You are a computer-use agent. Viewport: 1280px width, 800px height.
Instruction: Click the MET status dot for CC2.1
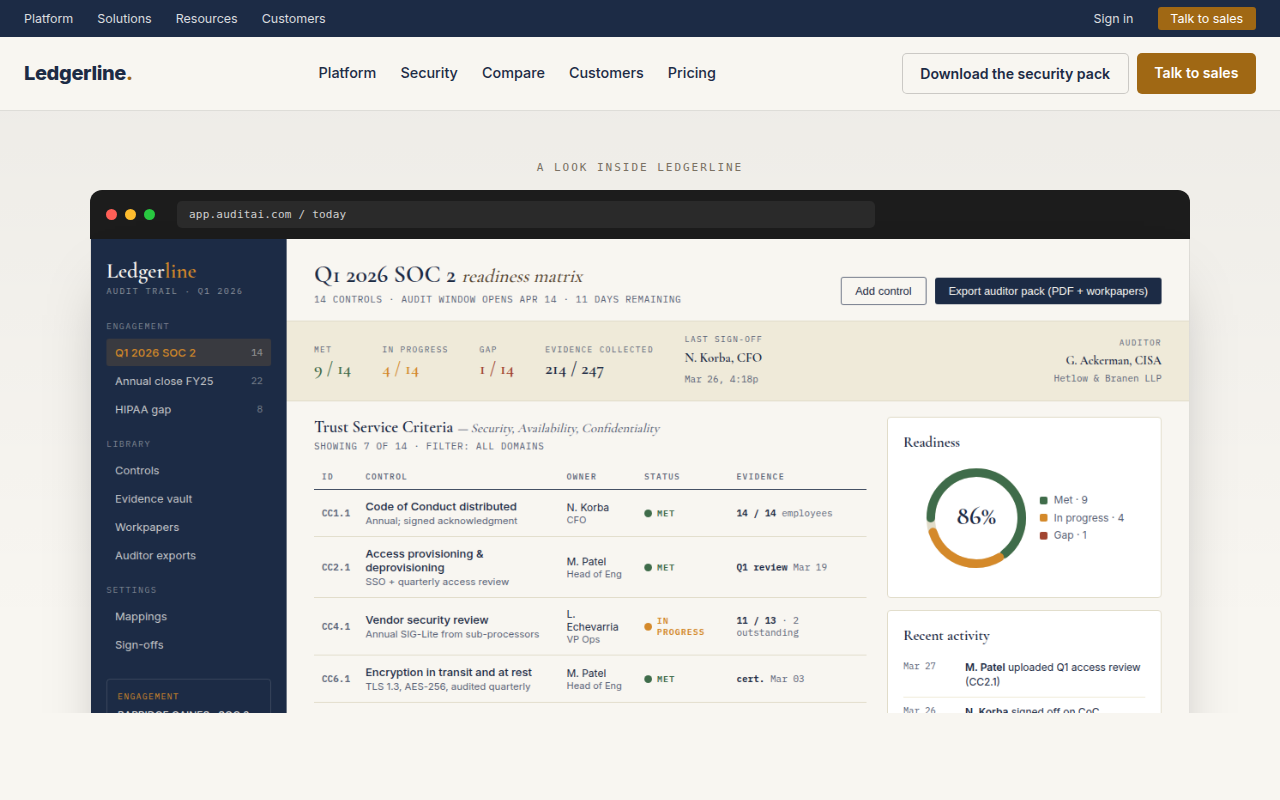648,567
